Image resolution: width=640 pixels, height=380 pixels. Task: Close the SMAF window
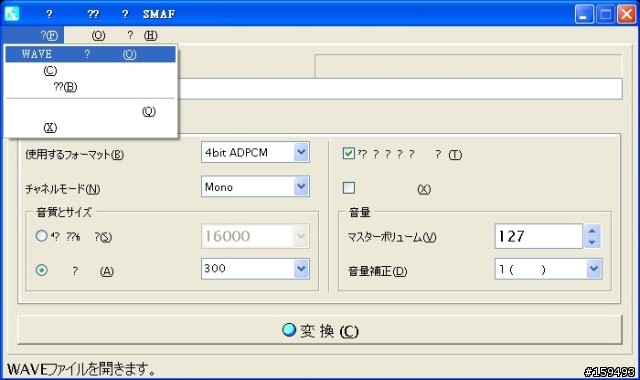627,14
